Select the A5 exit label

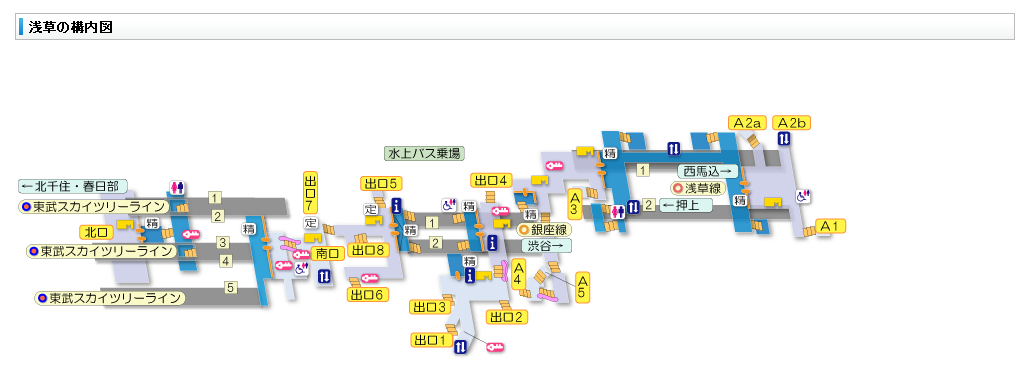click(x=583, y=287)
